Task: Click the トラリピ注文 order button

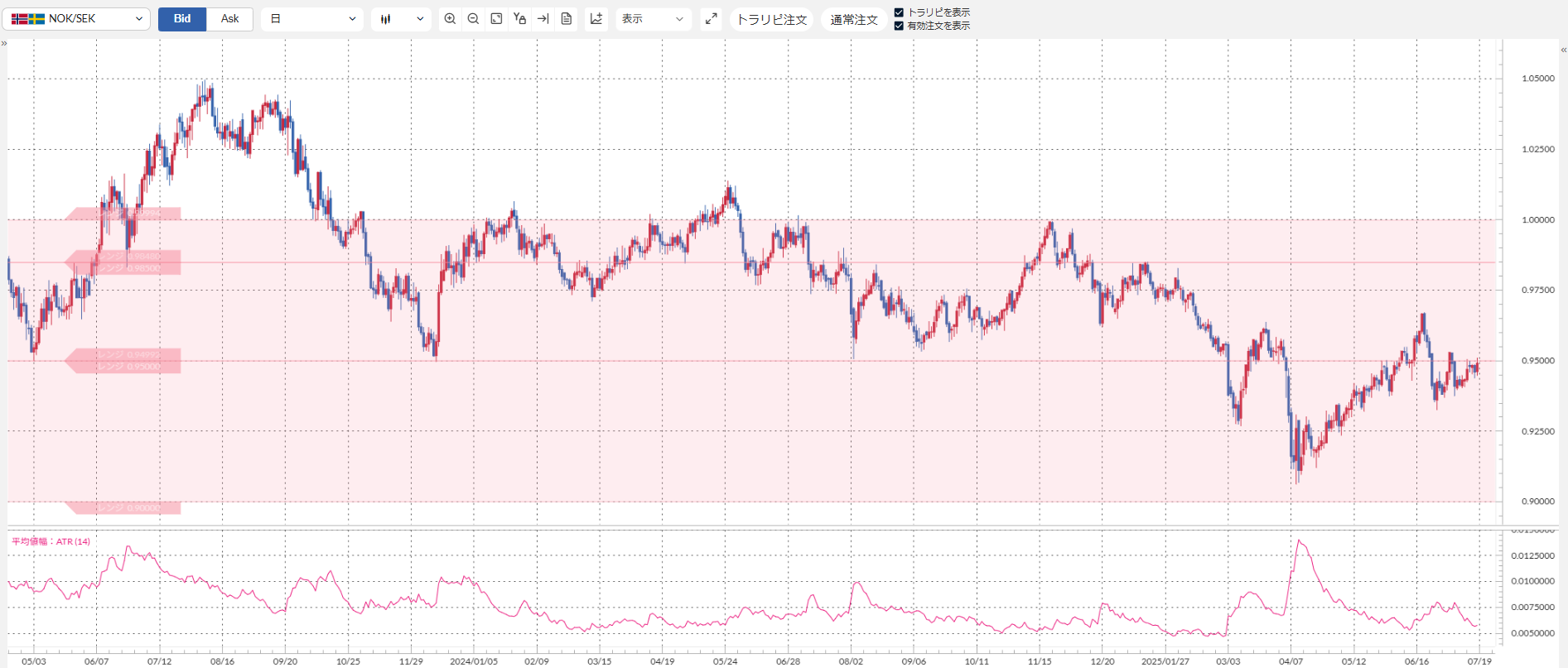Action: click(771, 19)
